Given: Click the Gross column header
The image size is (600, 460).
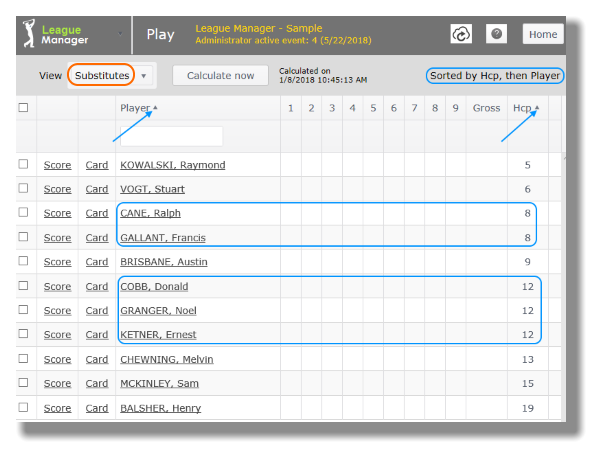Looking at the screenshot, I should pos(486,108).
